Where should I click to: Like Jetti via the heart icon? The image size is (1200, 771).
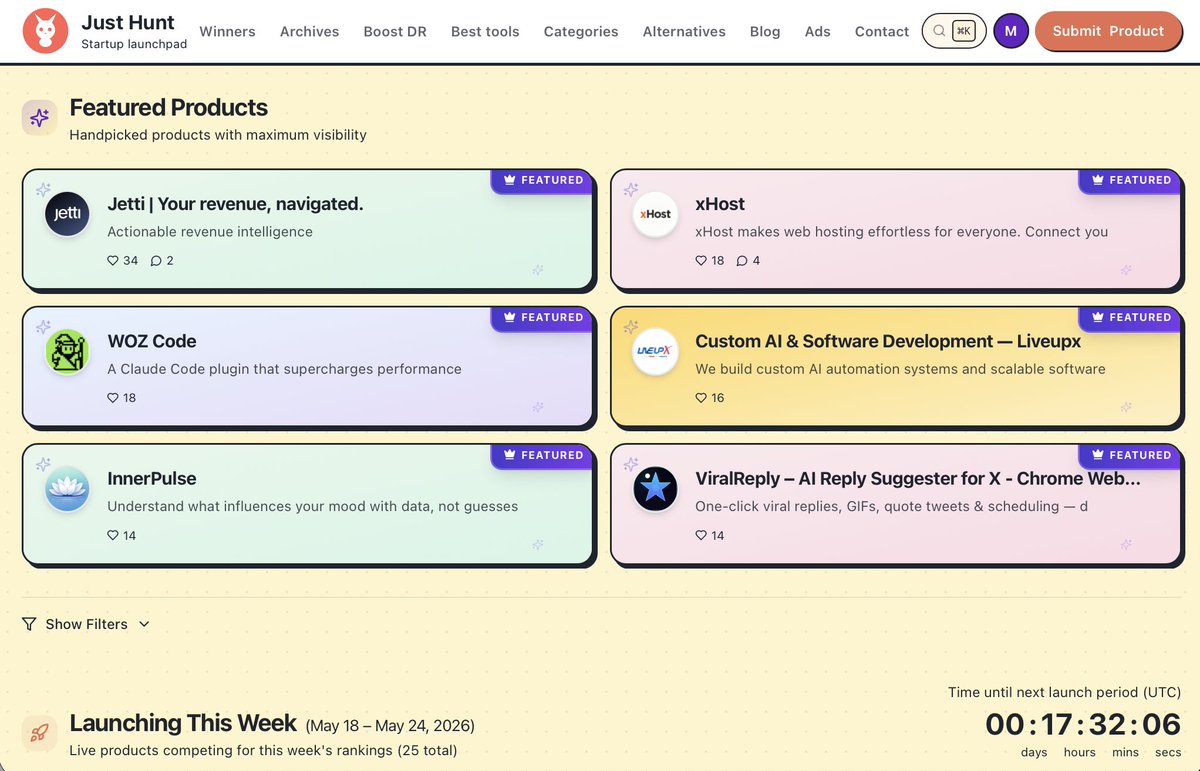point(113,260)
